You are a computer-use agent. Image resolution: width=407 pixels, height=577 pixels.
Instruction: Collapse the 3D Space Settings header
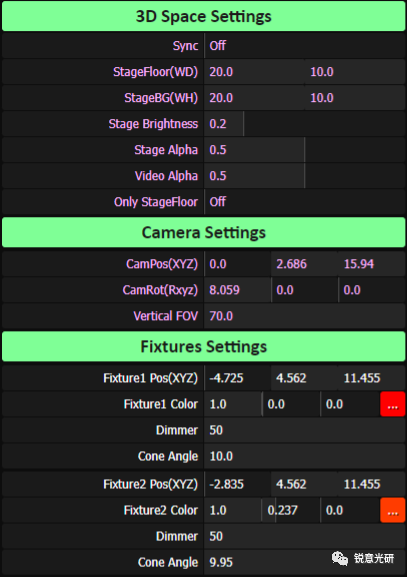click(204, 16)
